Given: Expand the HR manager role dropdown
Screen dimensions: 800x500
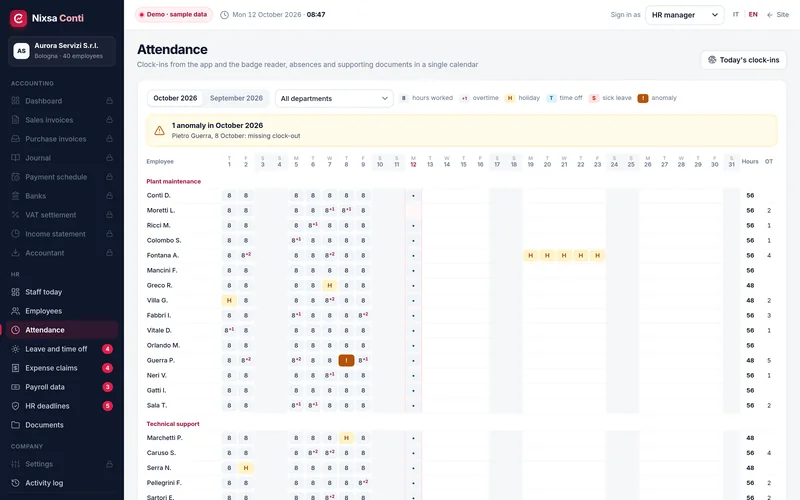Looking at the screenshot, I should (x=685, y=15).
